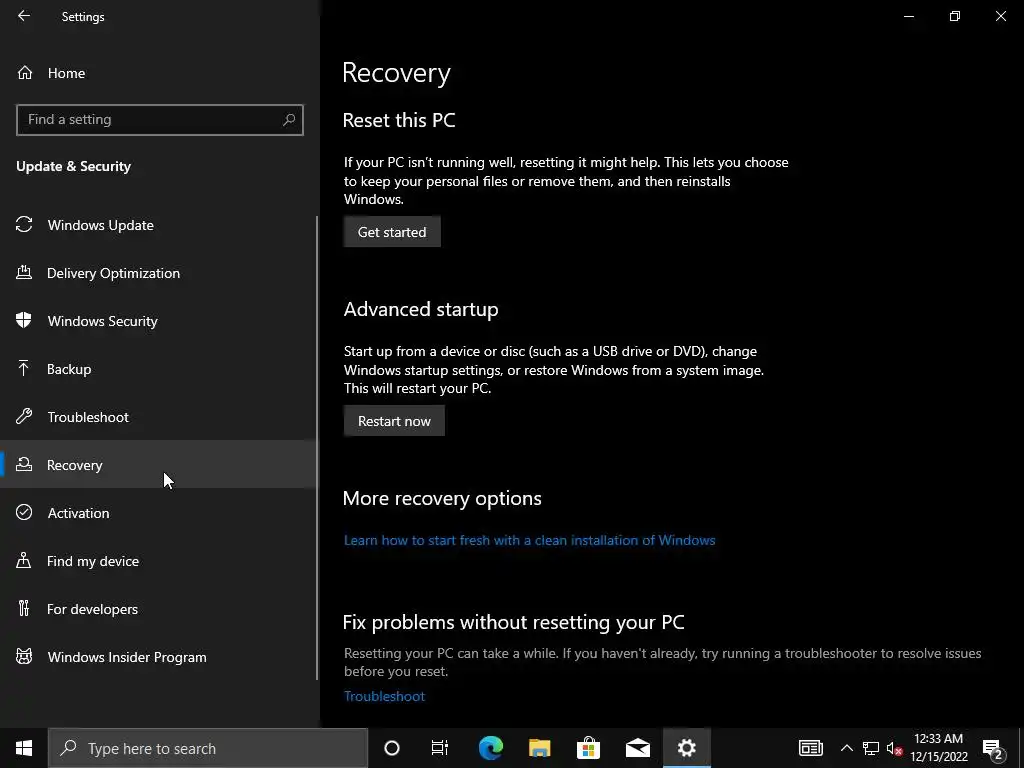Click the Recovery sidebar icon
Screen dimensions: 1024x768
point(24,464)
